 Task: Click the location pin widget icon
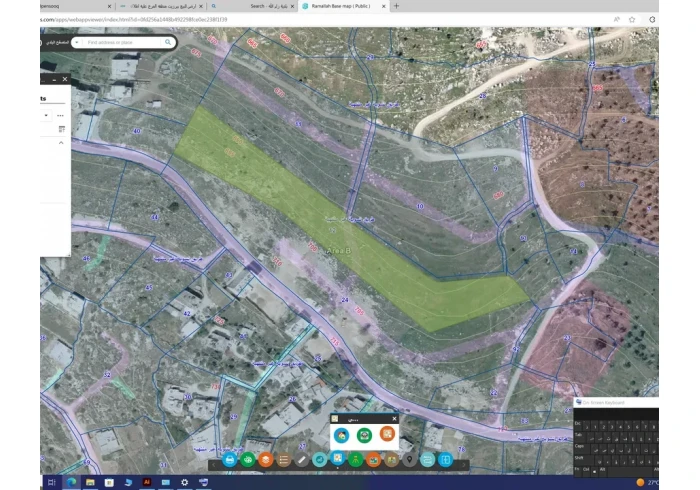[x=410, y=459]
